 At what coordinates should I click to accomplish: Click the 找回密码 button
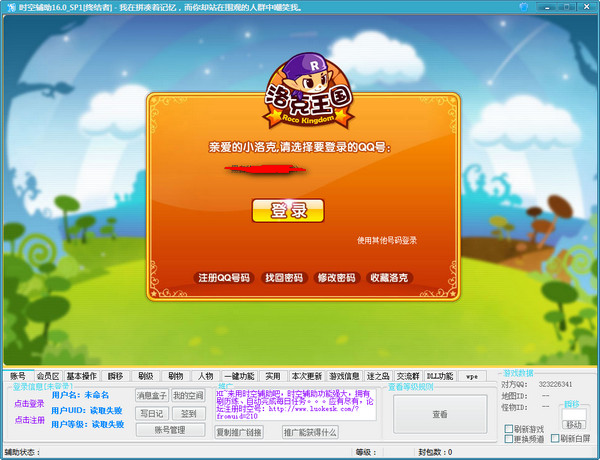tap(284, 278)
